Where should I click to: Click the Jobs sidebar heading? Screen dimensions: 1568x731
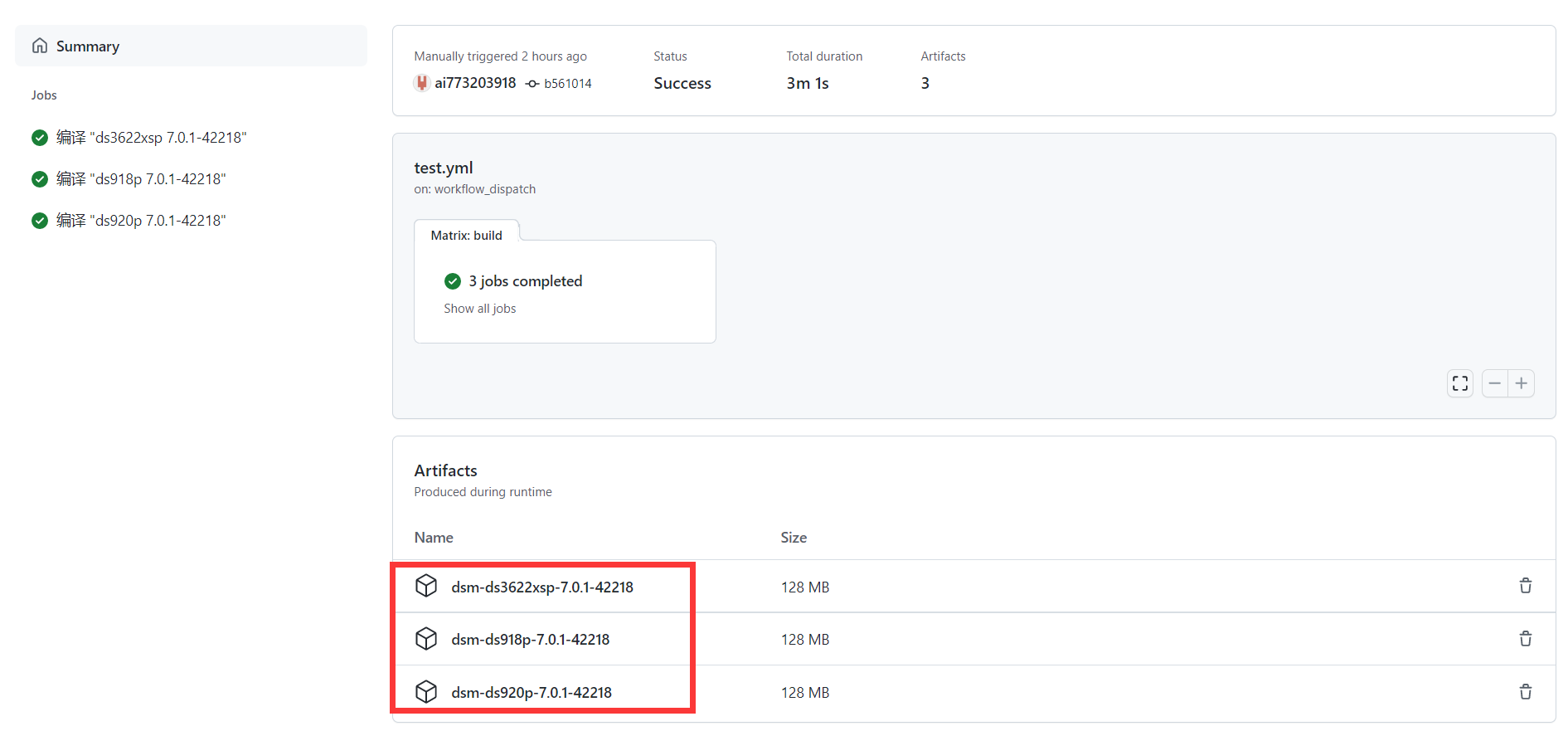(44, 95)
